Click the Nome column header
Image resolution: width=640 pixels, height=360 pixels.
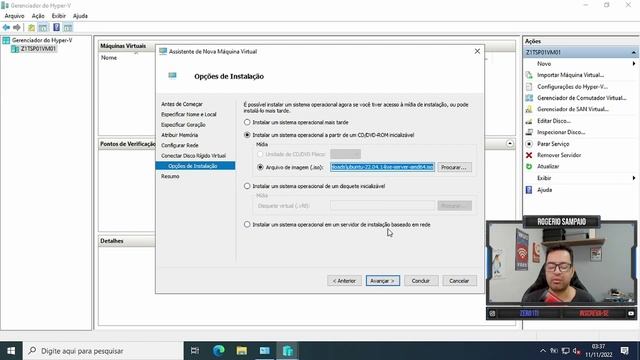(x=109, y=58)
